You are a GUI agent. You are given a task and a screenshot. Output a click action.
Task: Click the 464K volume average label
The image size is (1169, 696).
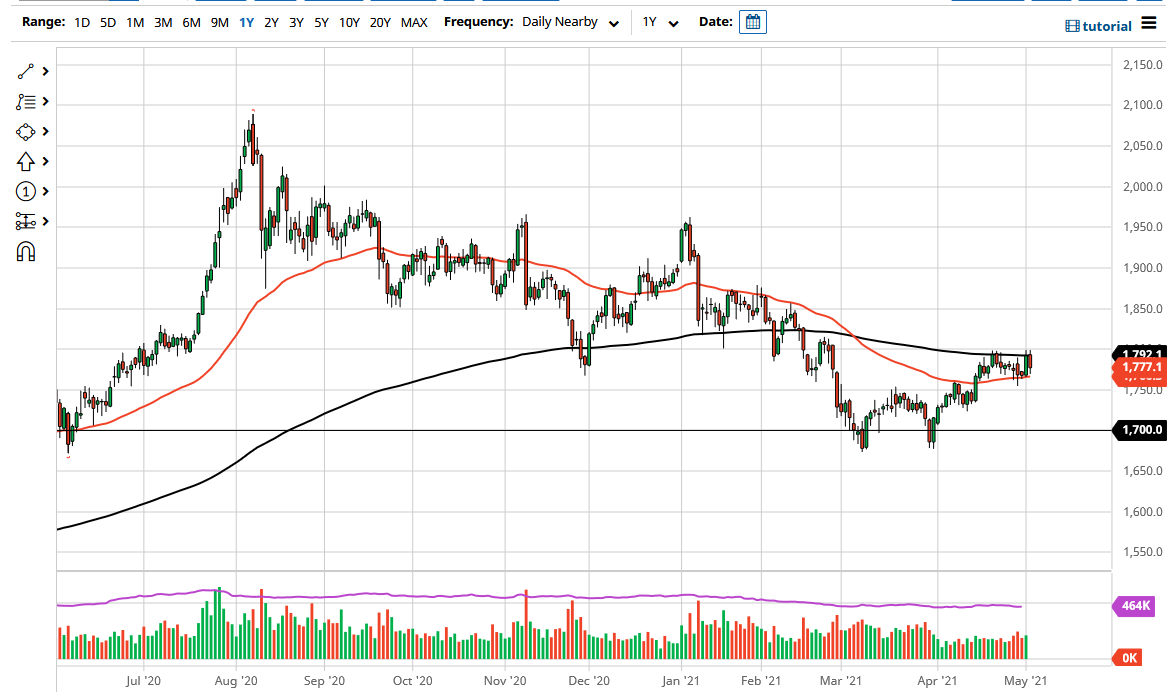[x=1134, y=606]
